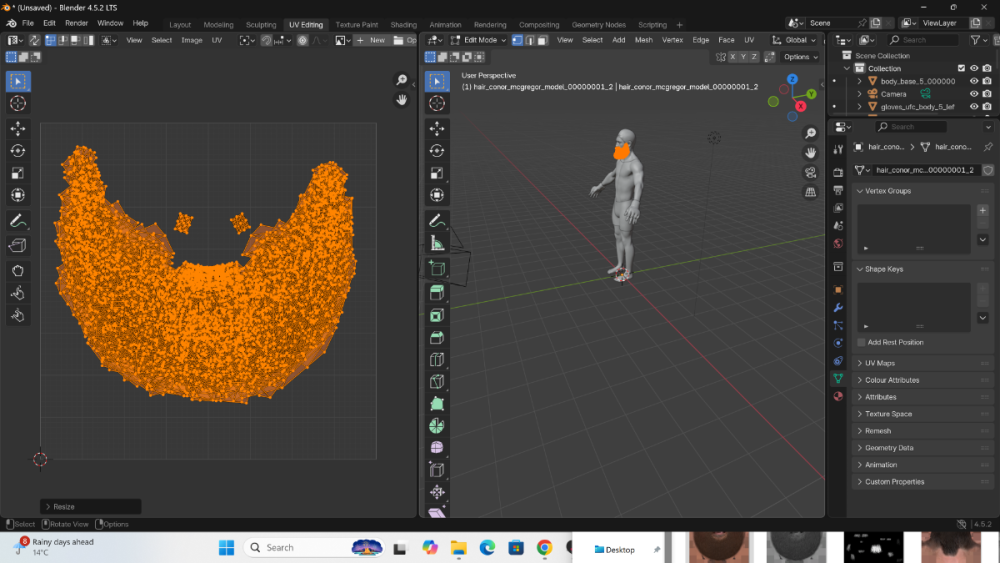
Task: Switch to the Texture Paint workspace tab
Action: (x=357, y=24)
